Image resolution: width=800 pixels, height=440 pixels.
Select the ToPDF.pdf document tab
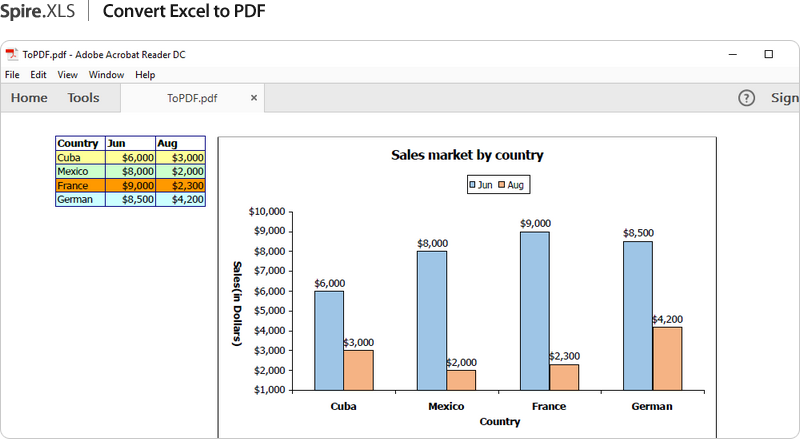192,98
